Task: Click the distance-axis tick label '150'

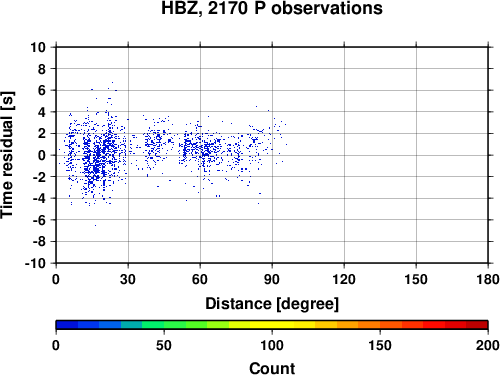Action: (x=416, y=279)
